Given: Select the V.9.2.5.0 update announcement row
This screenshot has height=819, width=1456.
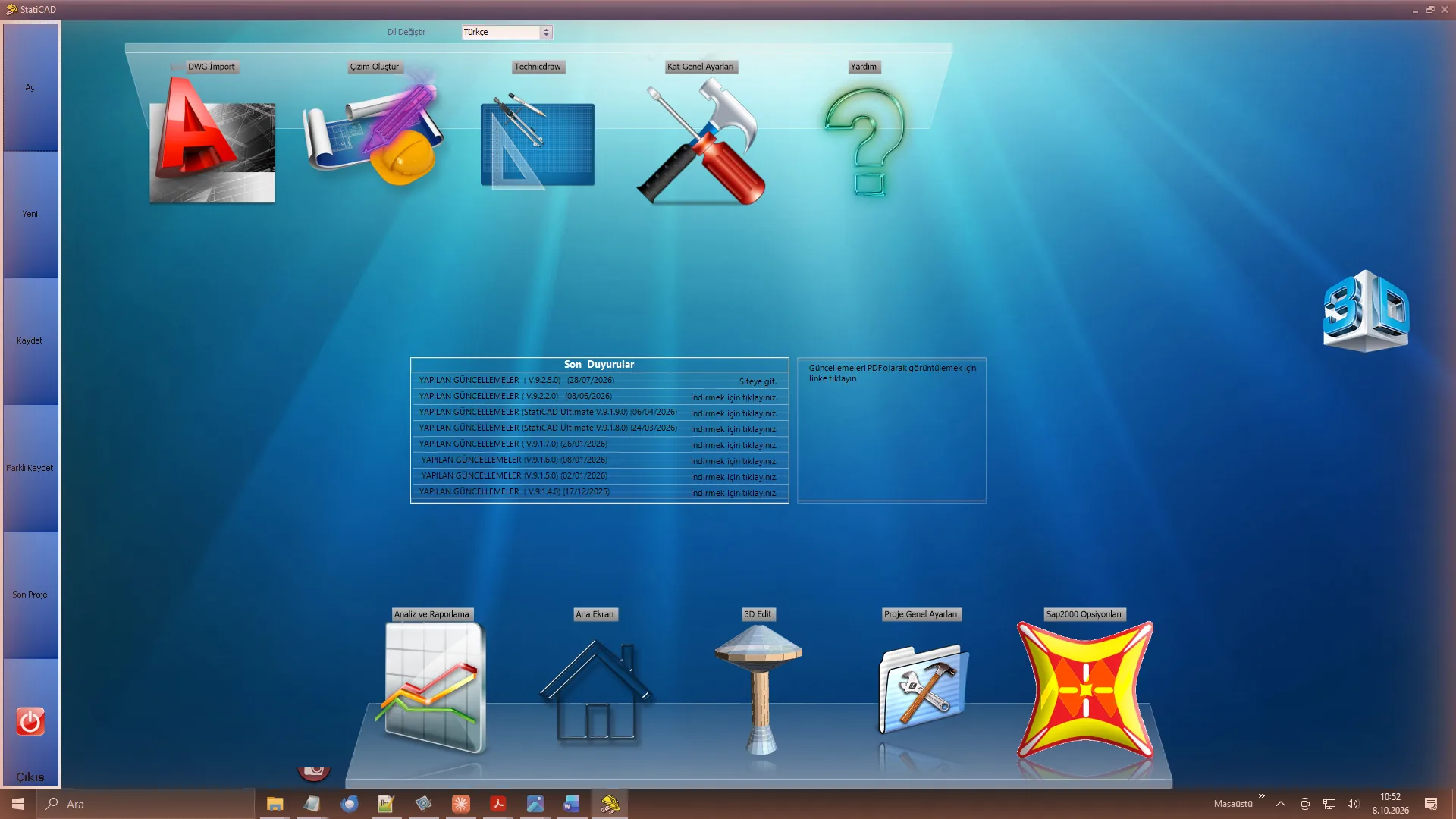Looking at the screenshot, I should [x=599, y=381].
